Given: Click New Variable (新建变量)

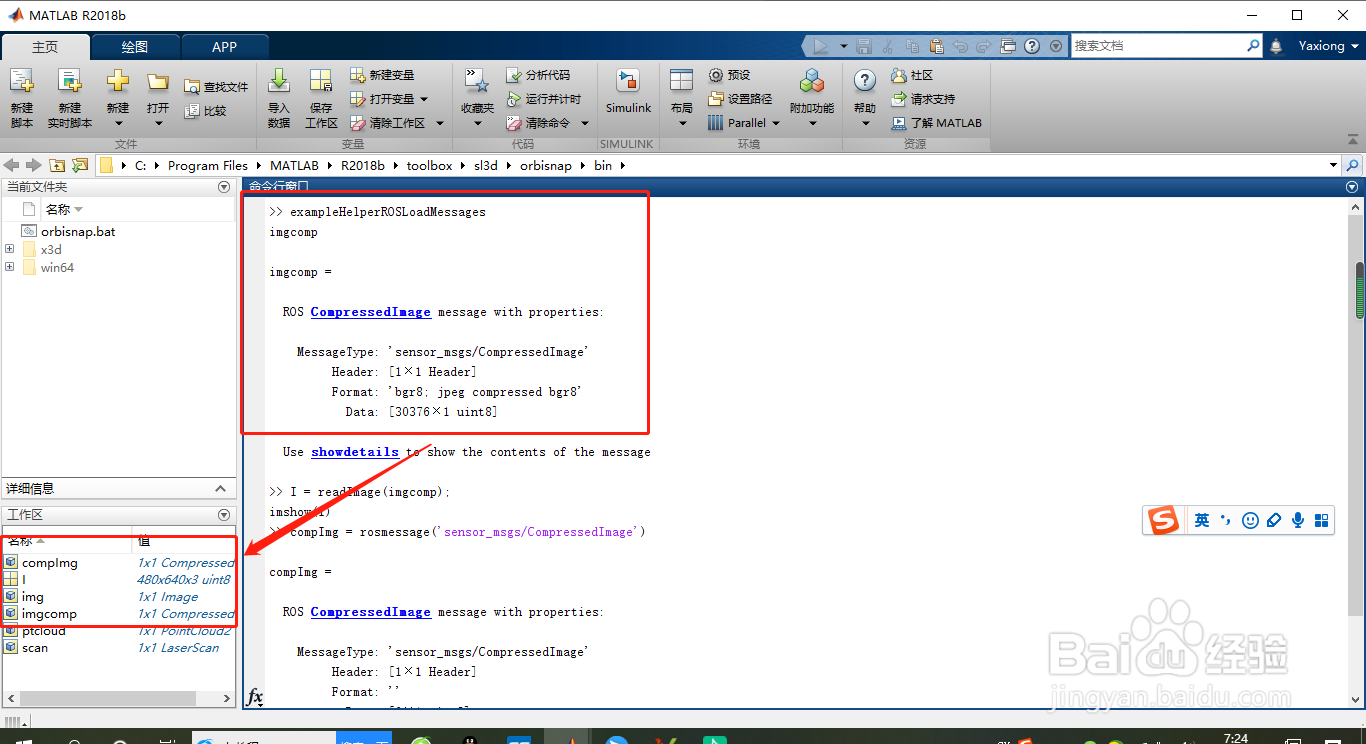Looking at the screenshot, I should pos(382,75).
